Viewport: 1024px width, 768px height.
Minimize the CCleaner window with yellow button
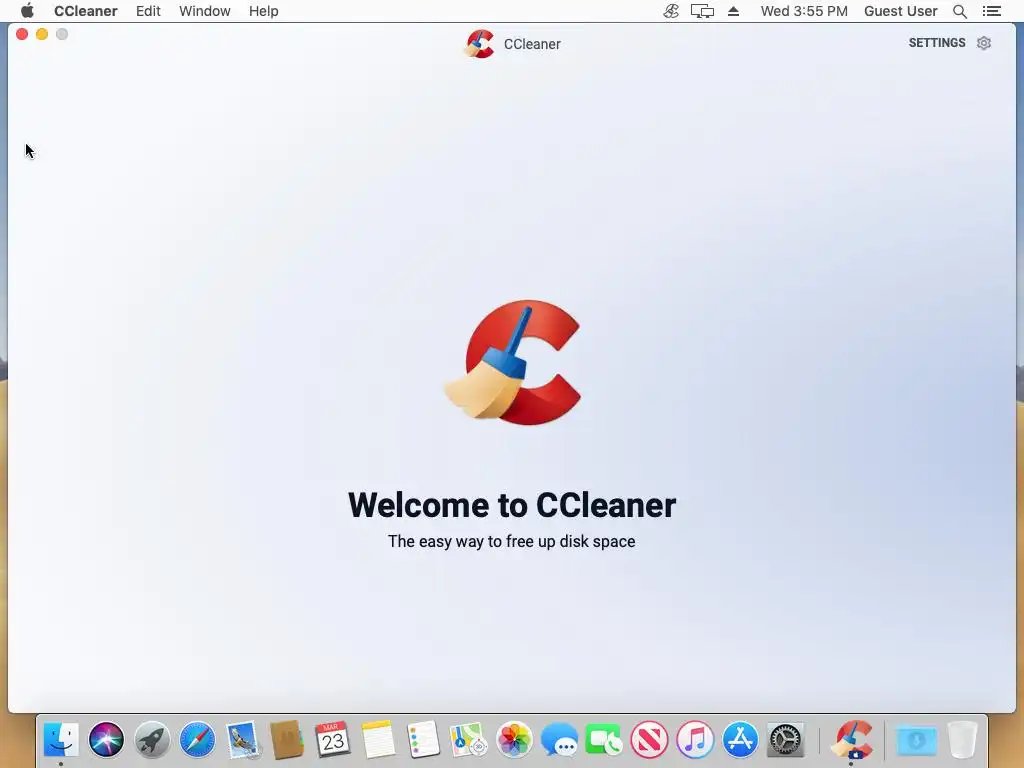point(42,34)
